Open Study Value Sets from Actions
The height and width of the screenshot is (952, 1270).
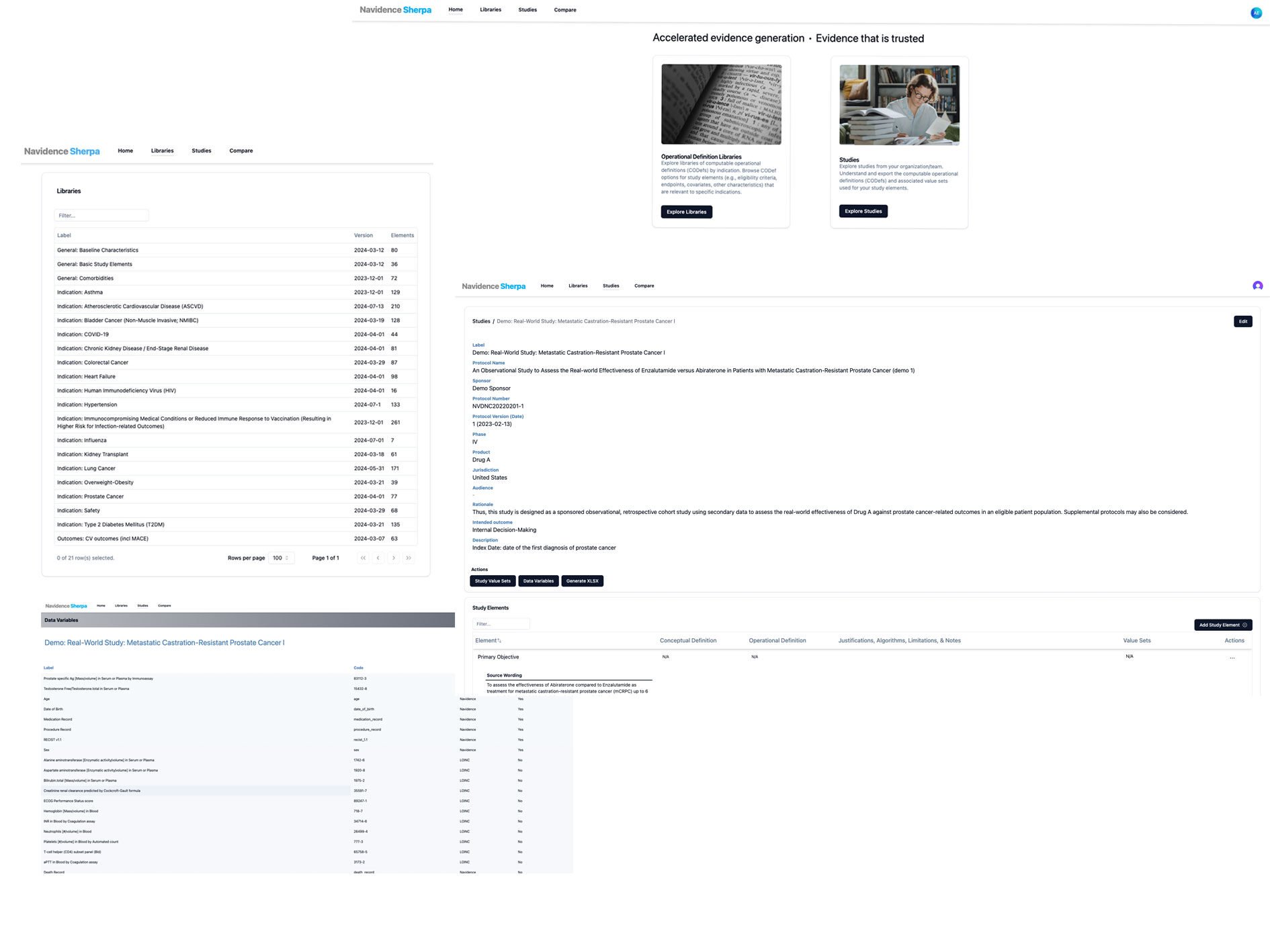493,580
